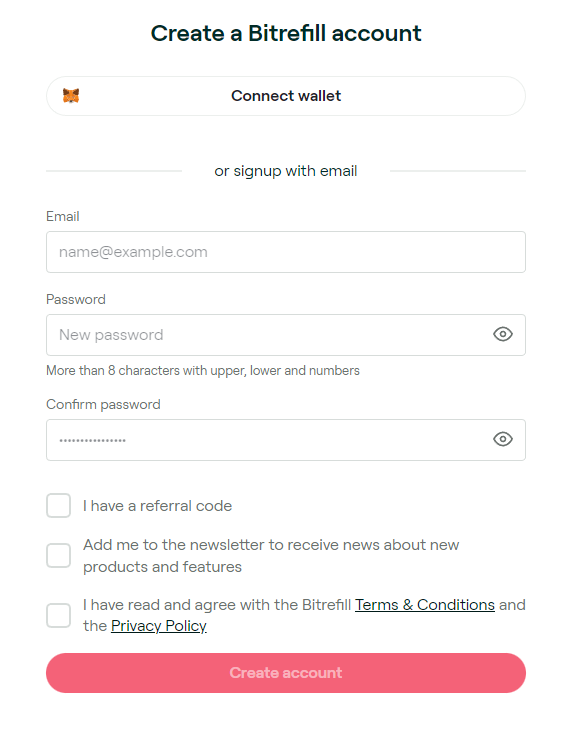Enable the newsletter subscription checkbox
Viewport: 574px width, 734px height.
coord(59,556)
